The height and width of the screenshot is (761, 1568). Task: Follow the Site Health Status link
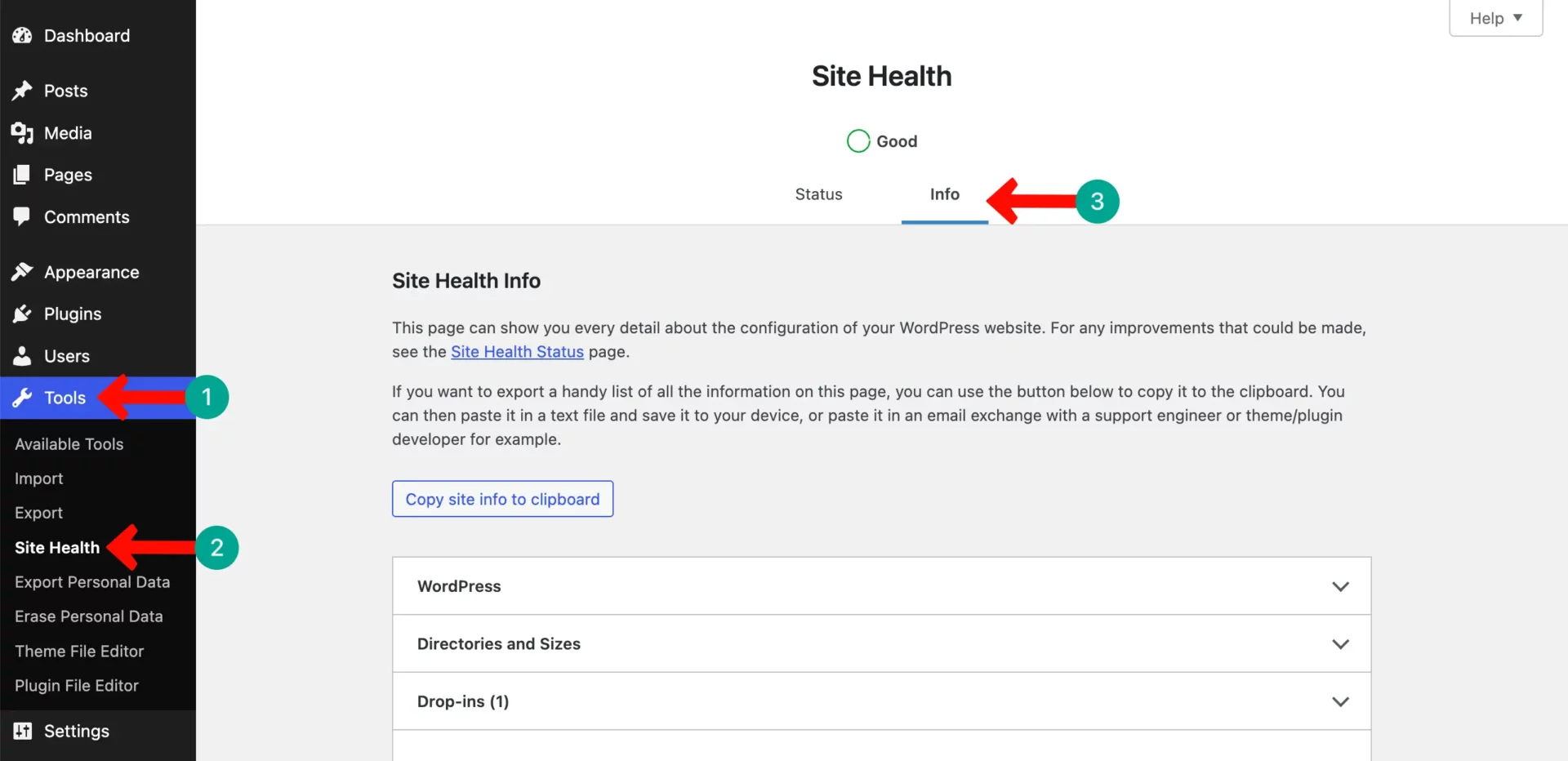(x=517, y=351)
